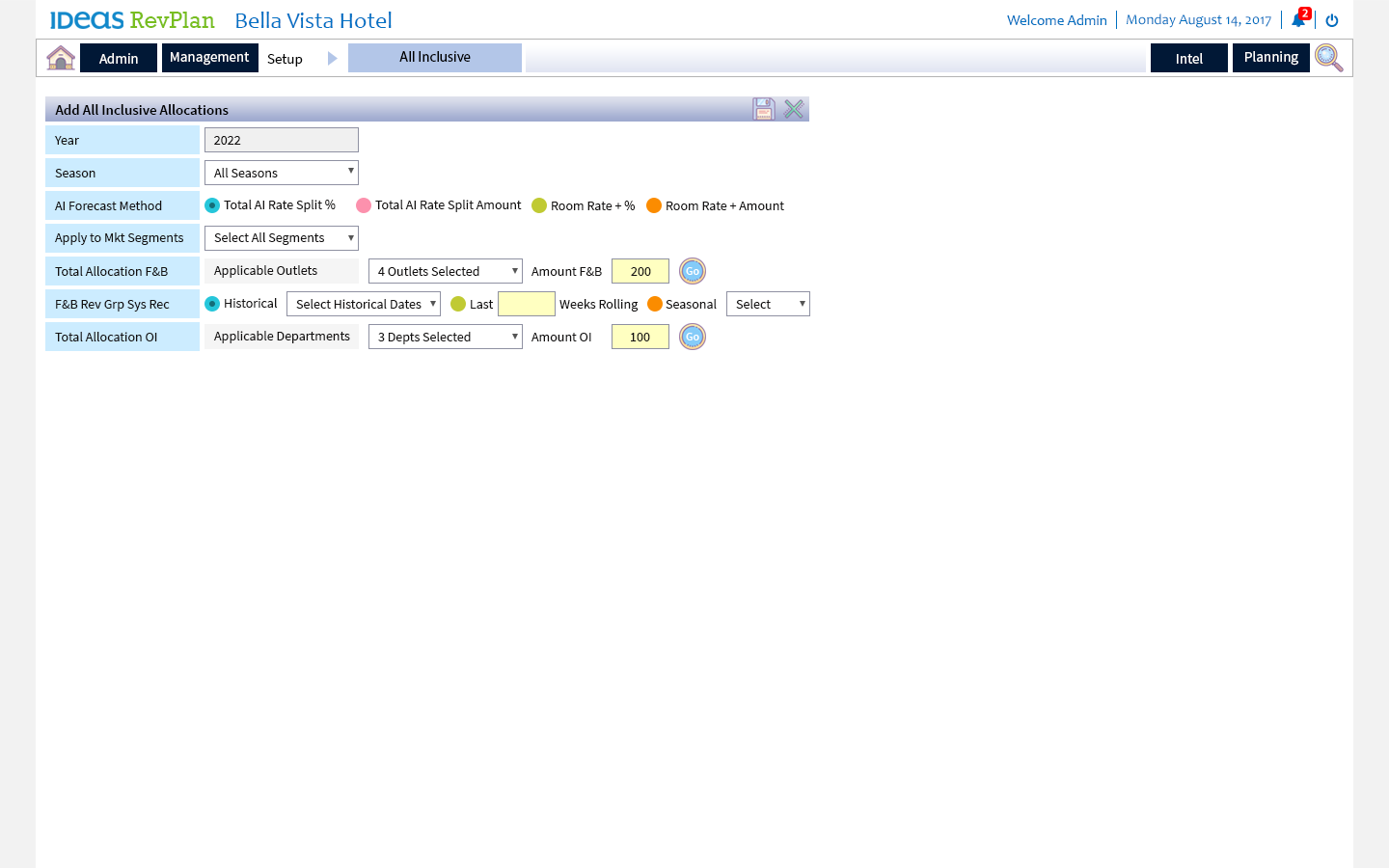Select the Seasonal radio option
The width and height of the screenshot is (1389, 868).
tap(655, 304)
